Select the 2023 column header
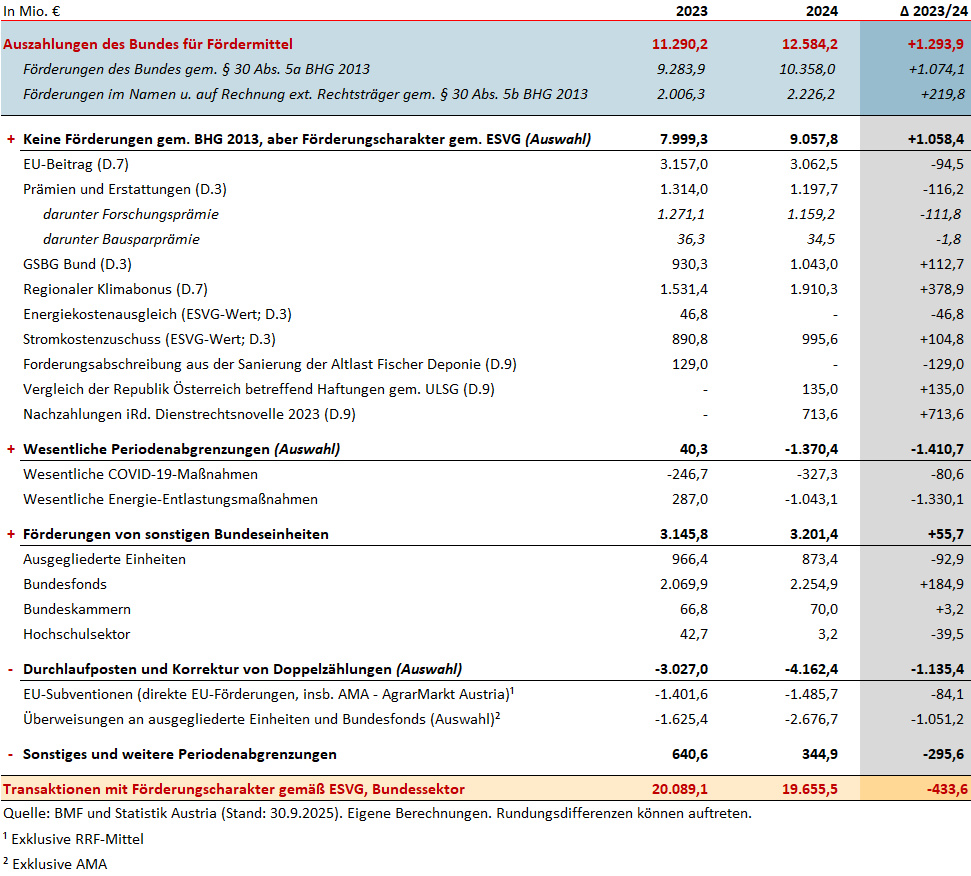Viewport: 971px width, 876px height. (691, 11)
